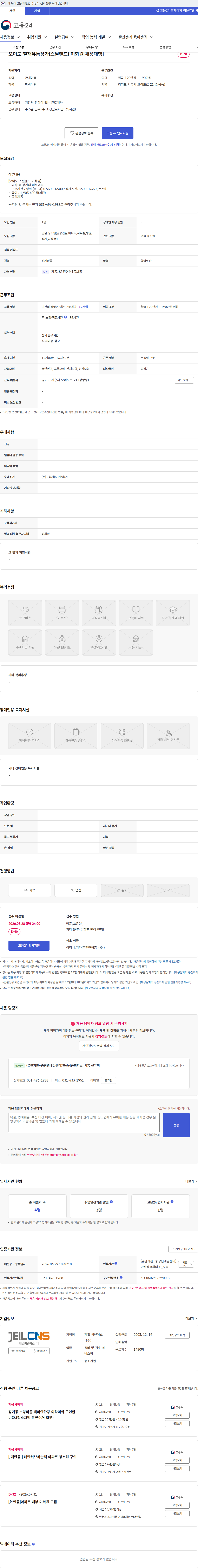Select the 모집요강 section tab
The image size is (198, 1568).
coord(18,47)
